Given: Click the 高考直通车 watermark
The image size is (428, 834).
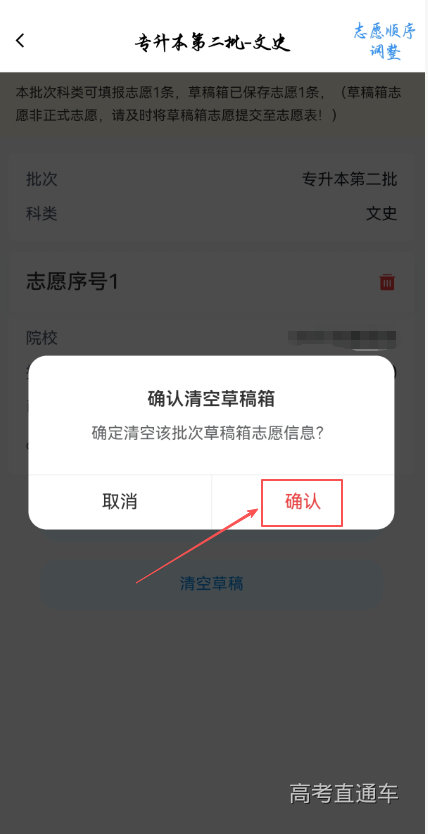Looking at the screenshot, I should (343, 794).
